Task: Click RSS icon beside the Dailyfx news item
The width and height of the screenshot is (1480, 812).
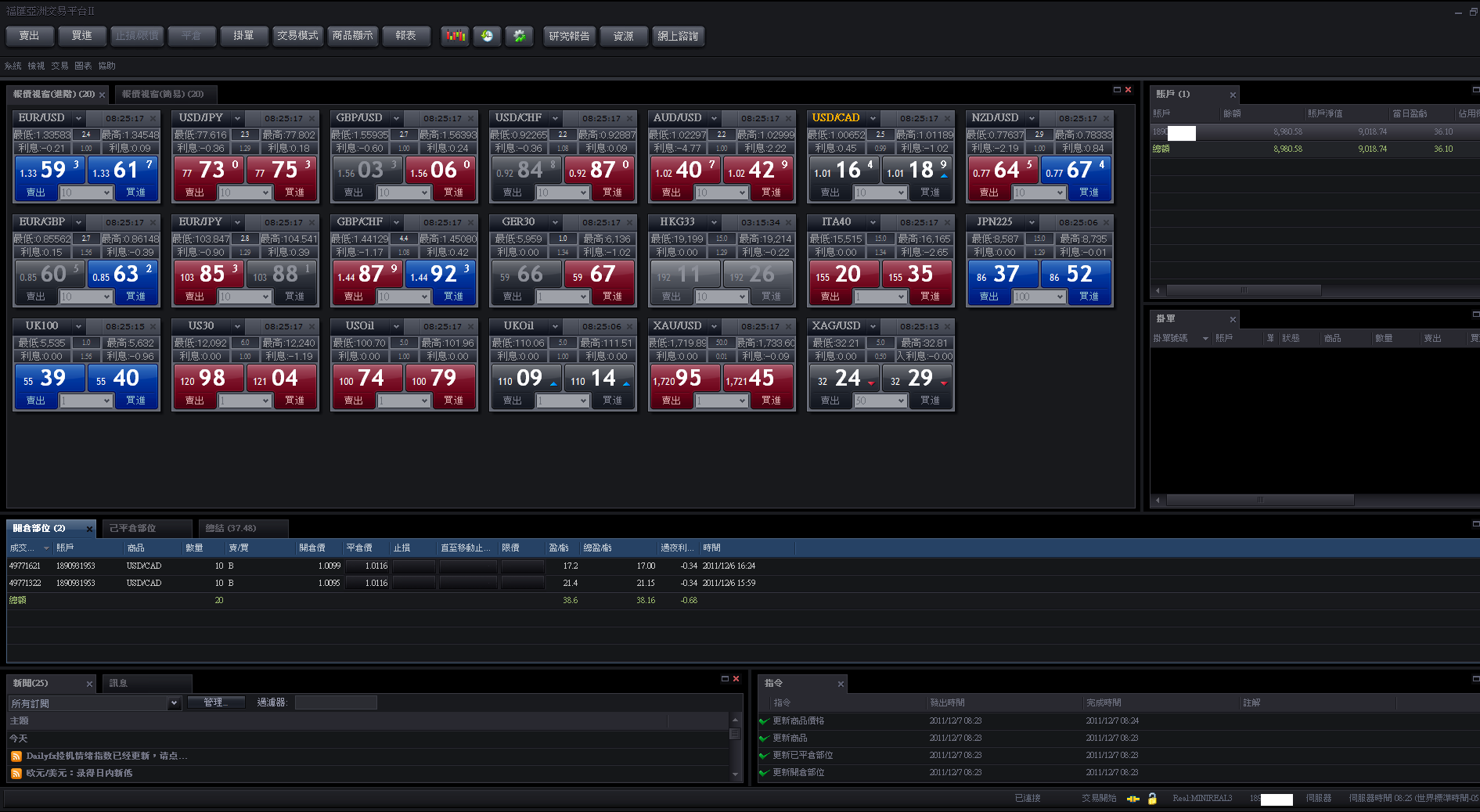Action: [16, 756]
